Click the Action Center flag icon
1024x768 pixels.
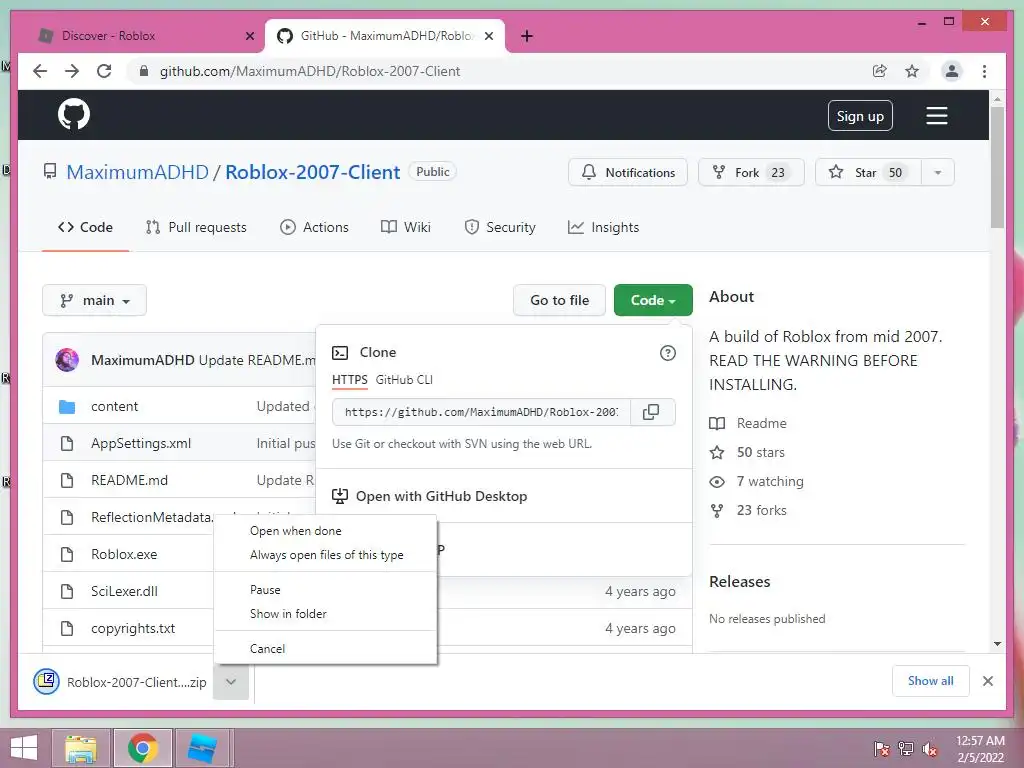[x=882, y=749]
